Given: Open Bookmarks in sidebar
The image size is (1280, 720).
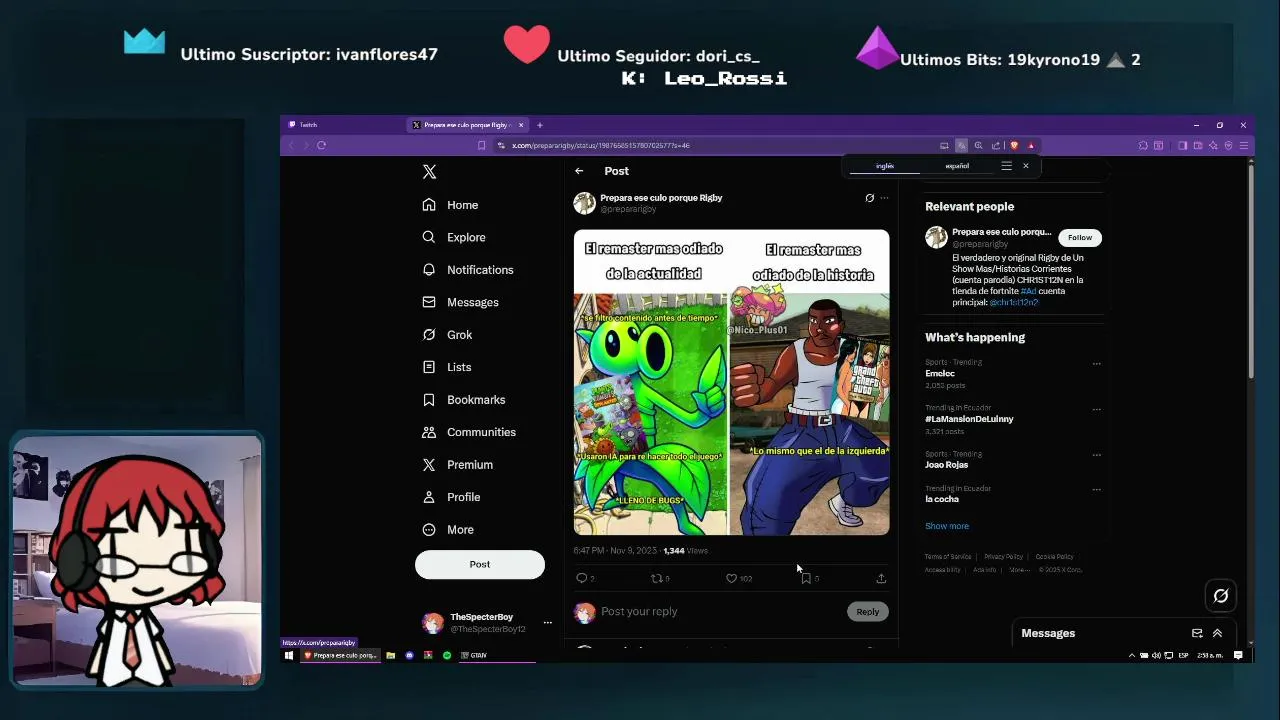Looking at the screenshot, I should click(463, 400).
